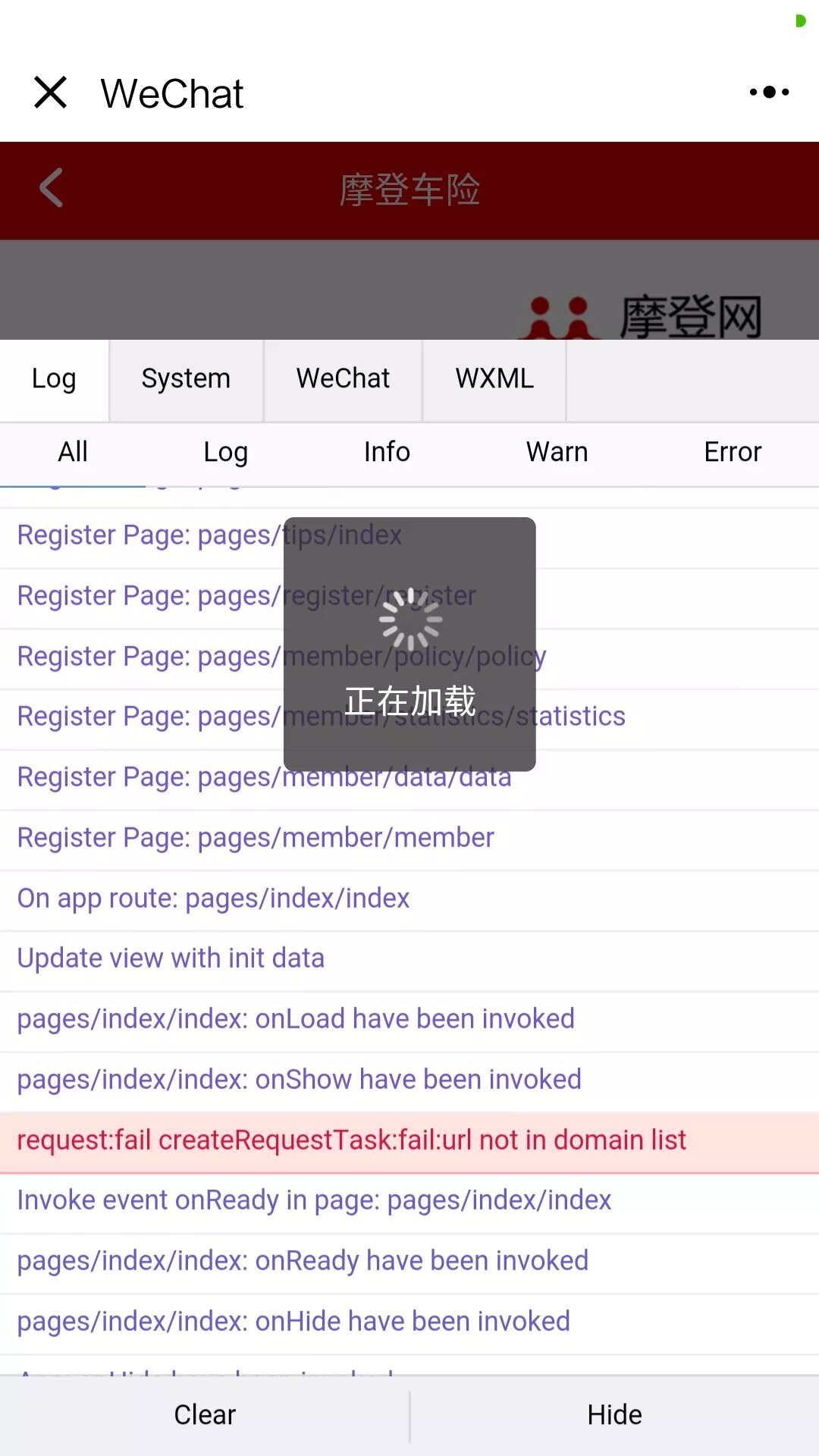Hide the debug console panel
Screen dimensions: 819x1456
click(x=615, y=1415)
